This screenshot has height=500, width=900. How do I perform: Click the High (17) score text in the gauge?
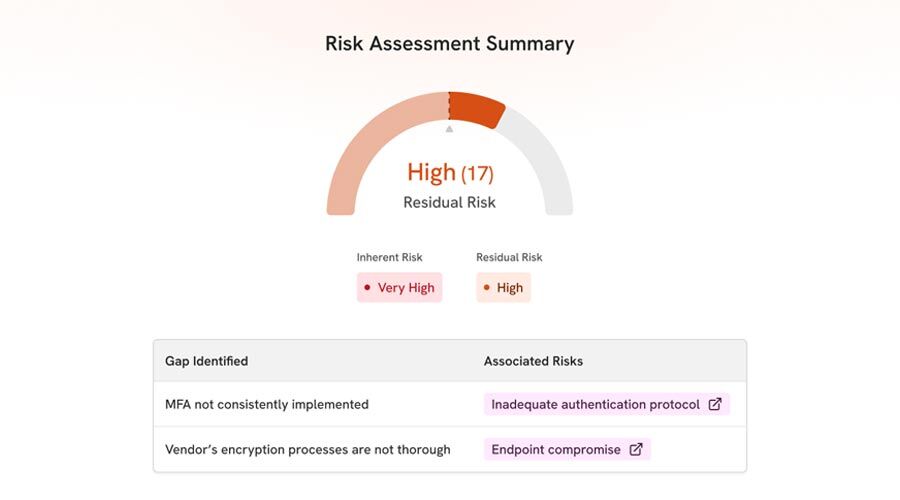[450, 173]
